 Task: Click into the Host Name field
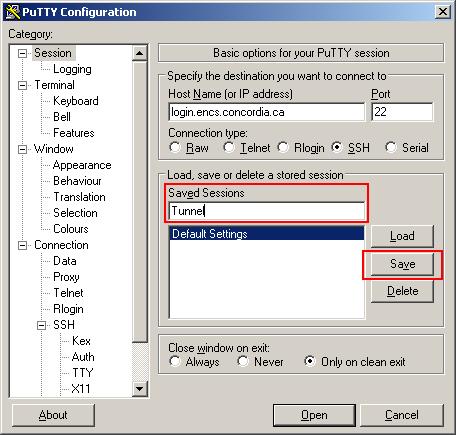pyautogui.click(x=266, y=112)
